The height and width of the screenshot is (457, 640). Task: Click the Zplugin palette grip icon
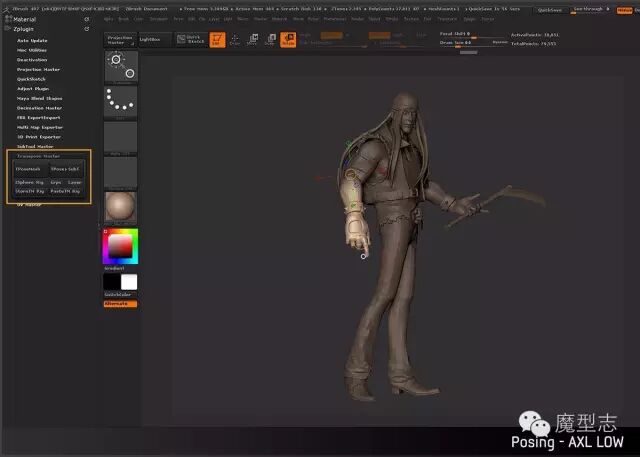[x=8, y=29]
